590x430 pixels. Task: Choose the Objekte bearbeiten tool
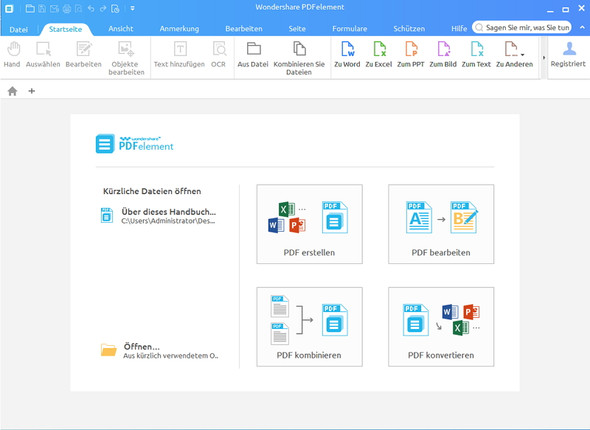pyautogui.click(x=126, y=58)
